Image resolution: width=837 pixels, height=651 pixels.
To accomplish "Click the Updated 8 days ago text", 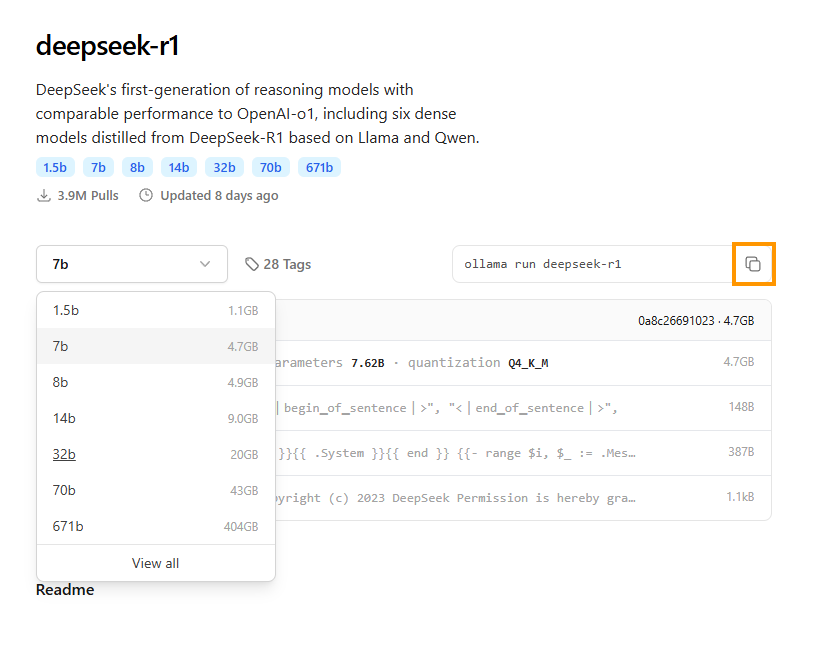I will click(x=219, y=196).
